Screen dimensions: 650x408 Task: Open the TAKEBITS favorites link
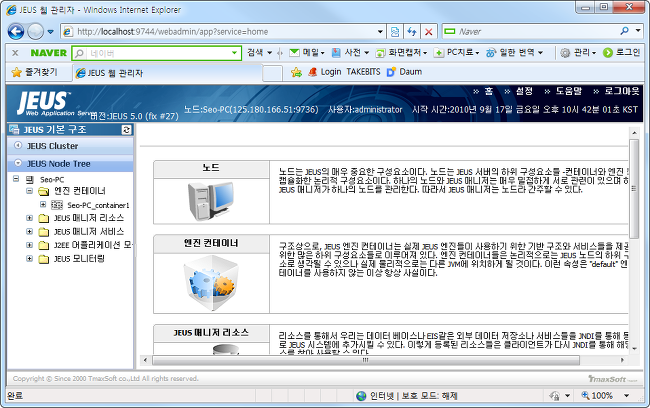click(363, 72)
